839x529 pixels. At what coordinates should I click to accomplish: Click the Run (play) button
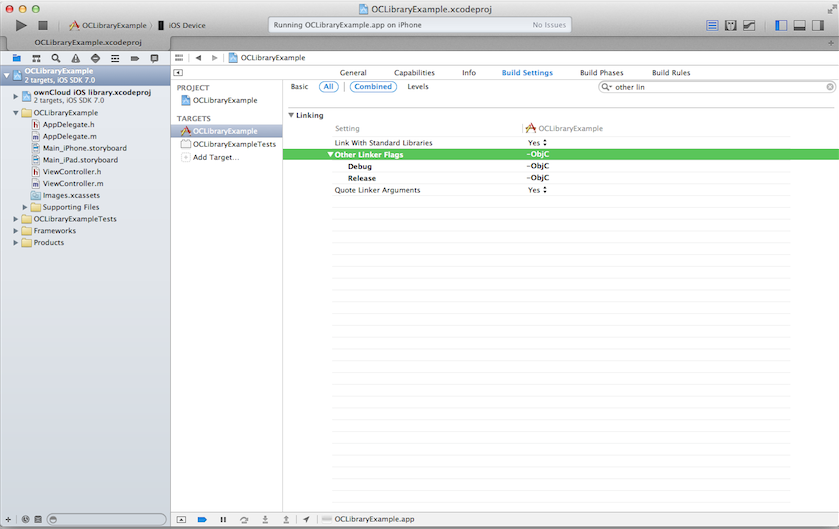pos(21,25)
